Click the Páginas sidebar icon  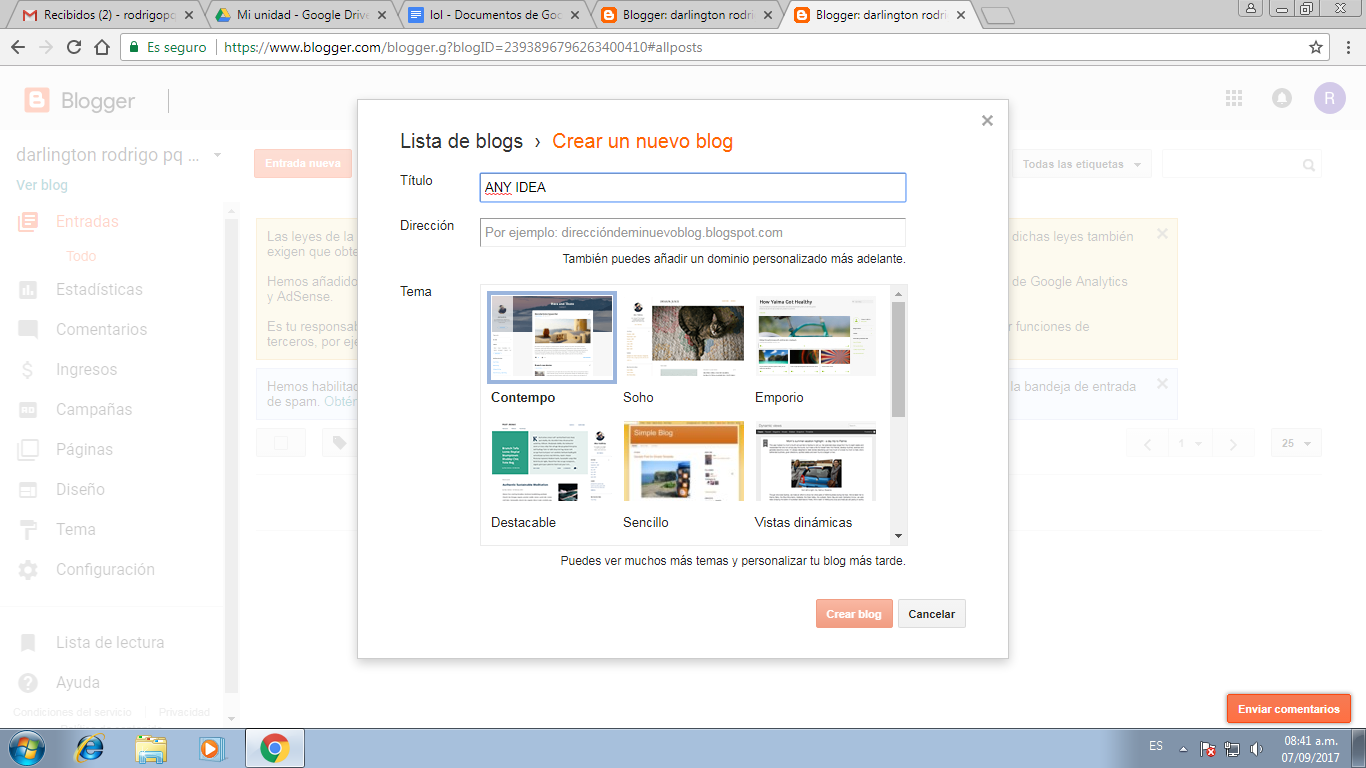click(x=28, y=449)
